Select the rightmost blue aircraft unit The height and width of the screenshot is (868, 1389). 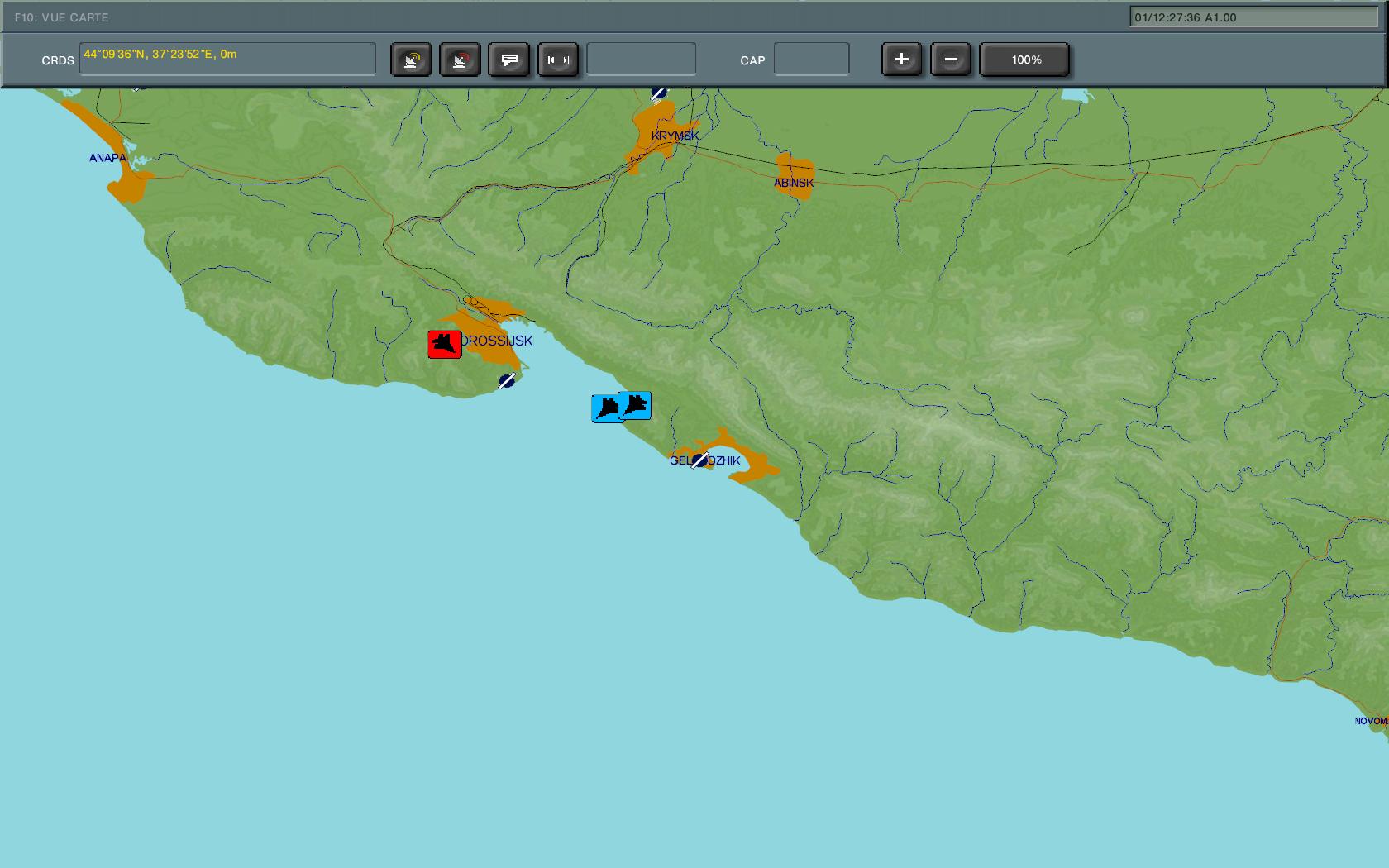click(636, 405)
